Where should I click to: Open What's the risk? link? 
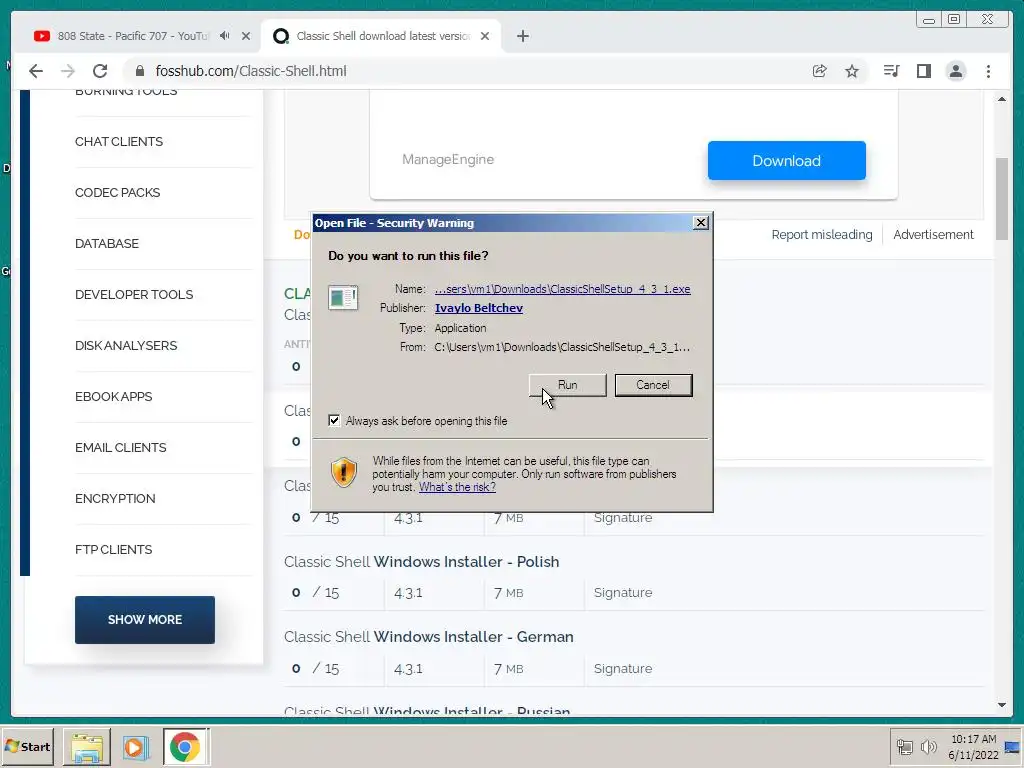point(457,487)
